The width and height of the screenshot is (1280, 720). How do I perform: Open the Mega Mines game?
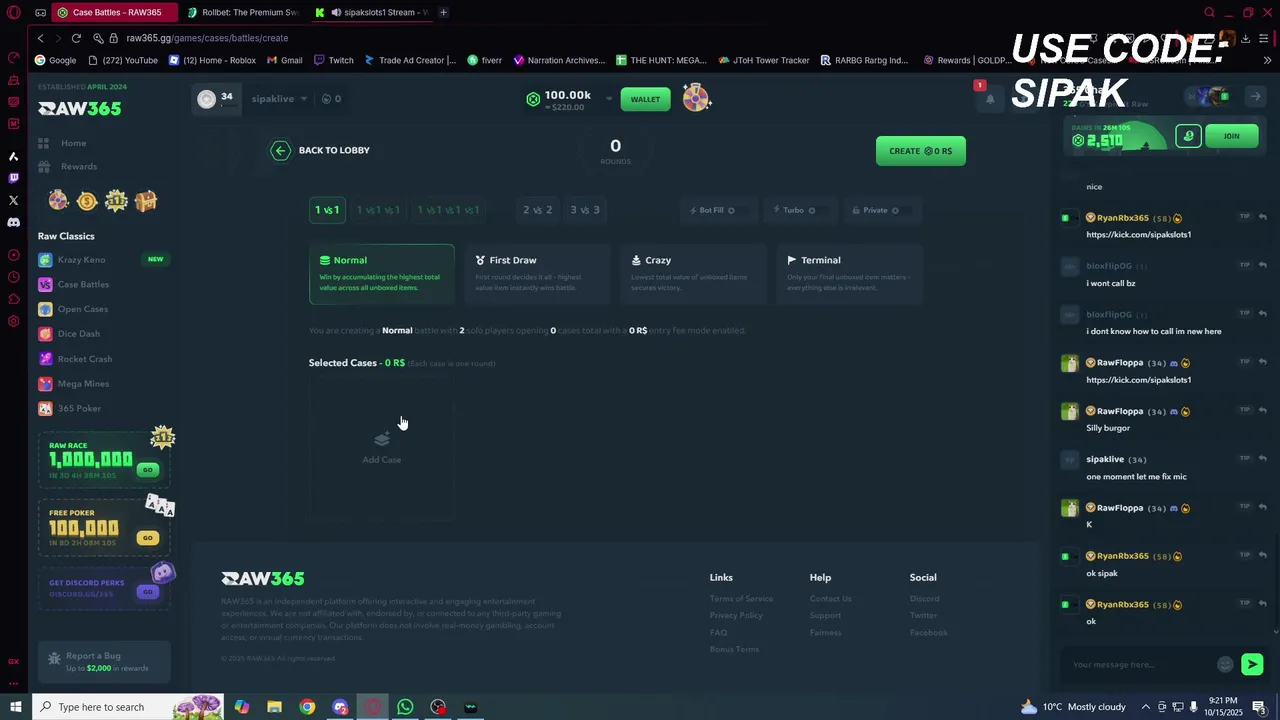(x=83, y=384)
